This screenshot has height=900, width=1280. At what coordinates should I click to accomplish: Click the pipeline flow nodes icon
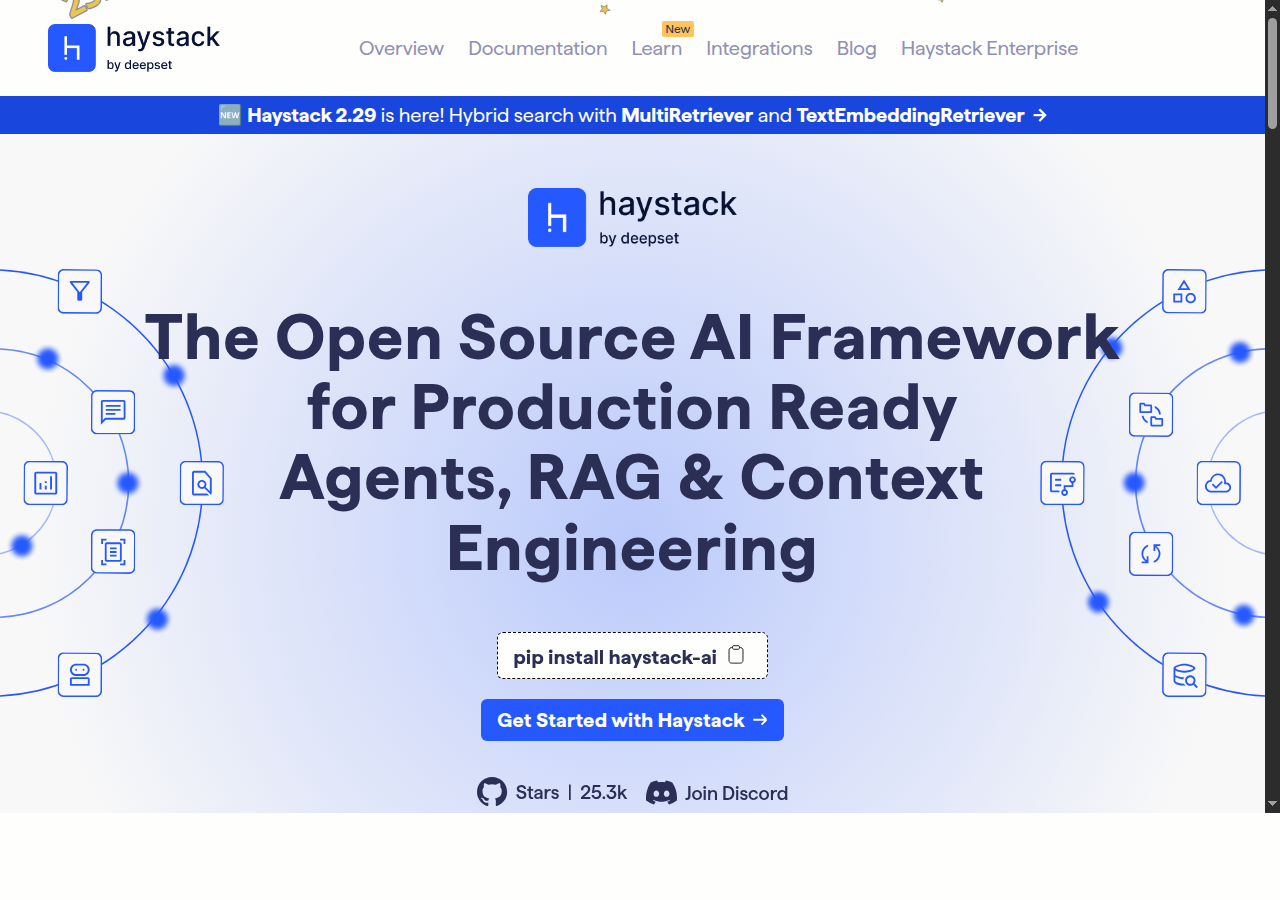(1062, 483)
